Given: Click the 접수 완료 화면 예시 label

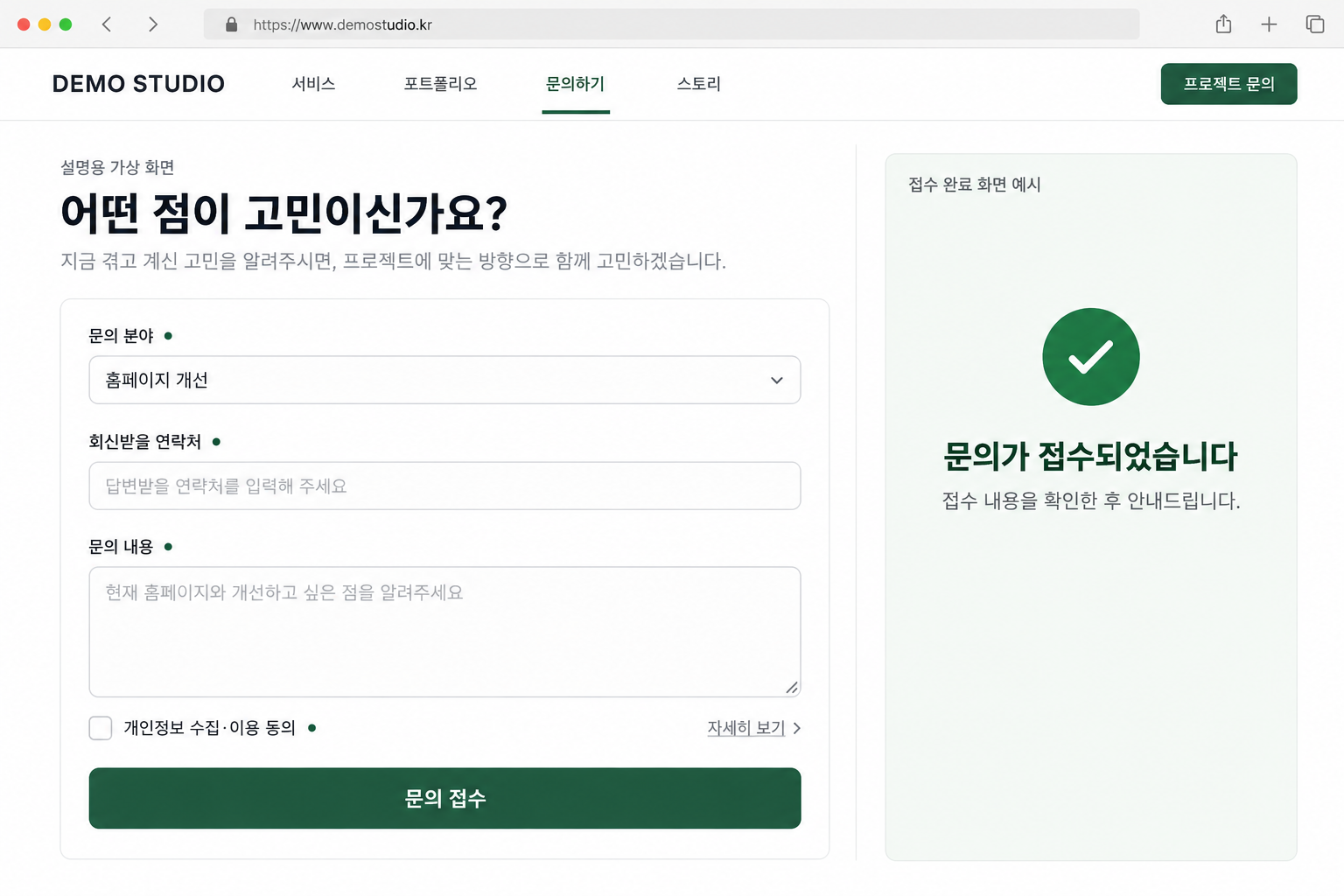Looking at the screenshot, I should 975,185.
